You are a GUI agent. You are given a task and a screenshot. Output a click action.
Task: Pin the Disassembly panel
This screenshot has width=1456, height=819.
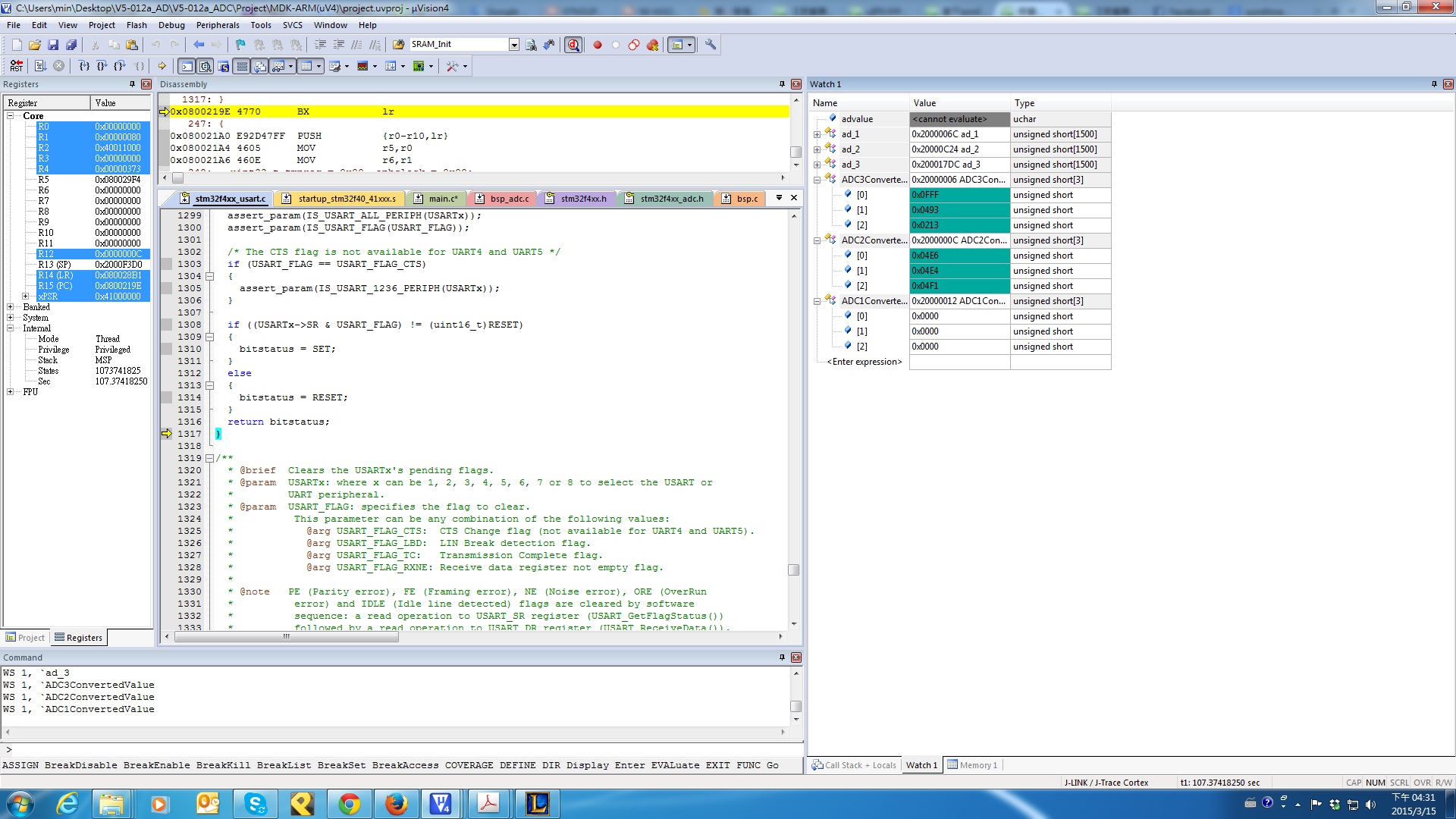click(x=782, y=84)
